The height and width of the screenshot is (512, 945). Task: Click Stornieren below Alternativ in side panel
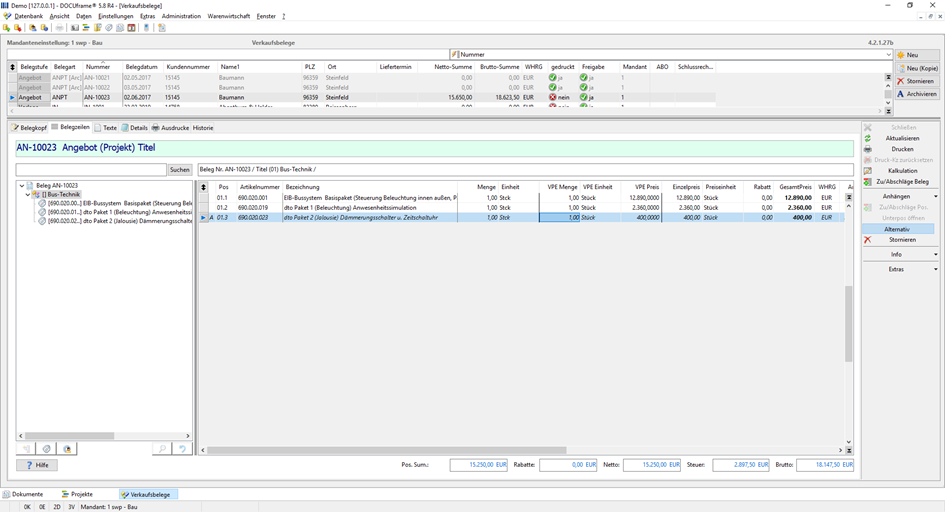coord(902,240)
